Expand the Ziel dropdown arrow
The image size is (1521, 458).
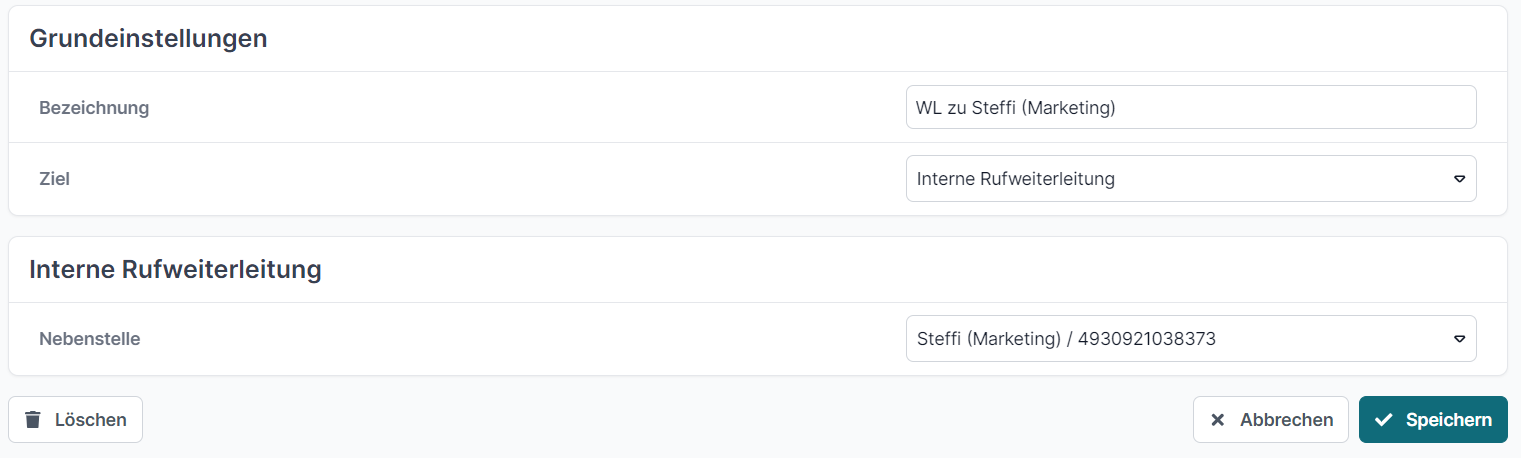(1459, 179)
